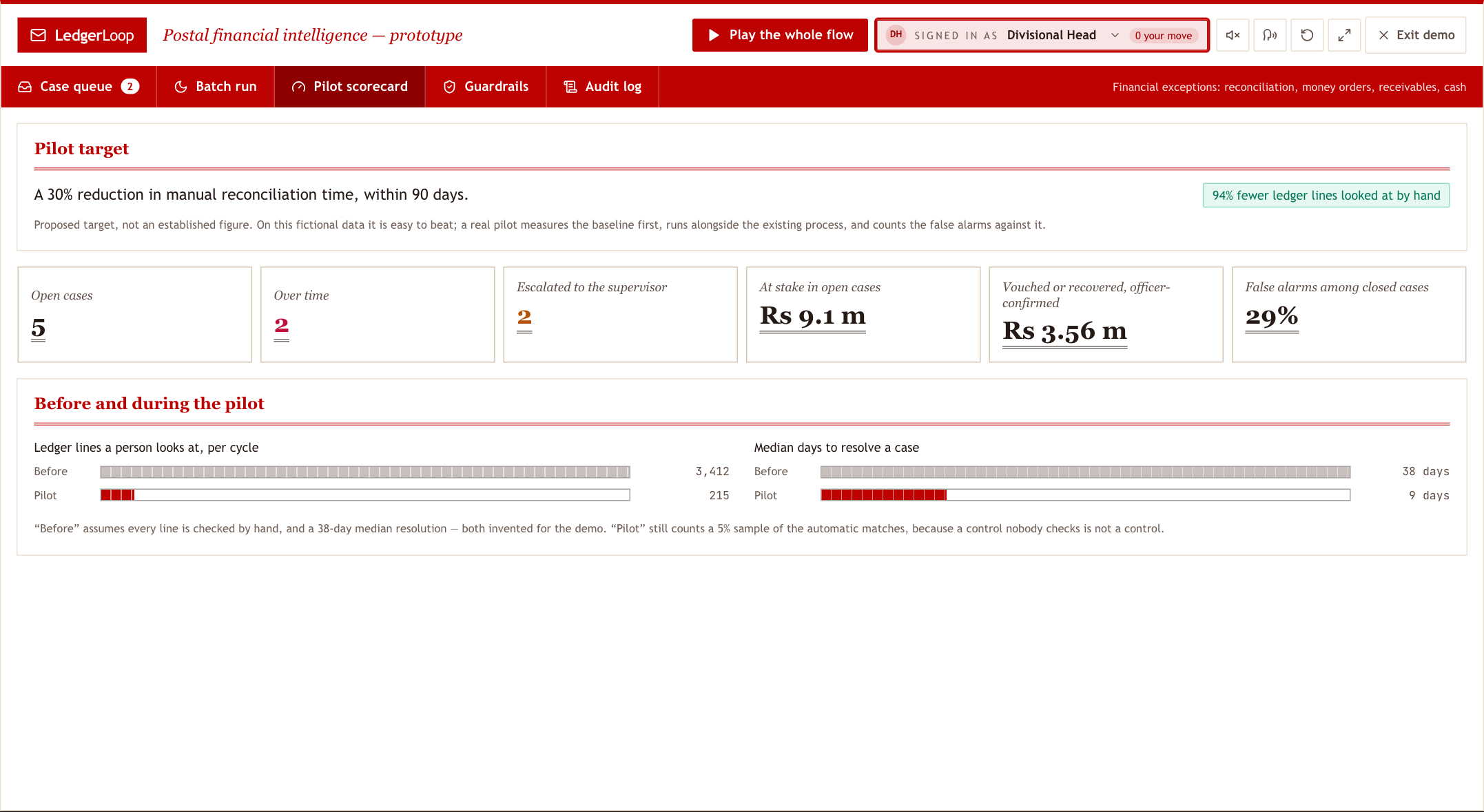
Task: Click the Rs 3.56 m vouched figure
Action: [x=1064, y=331]
